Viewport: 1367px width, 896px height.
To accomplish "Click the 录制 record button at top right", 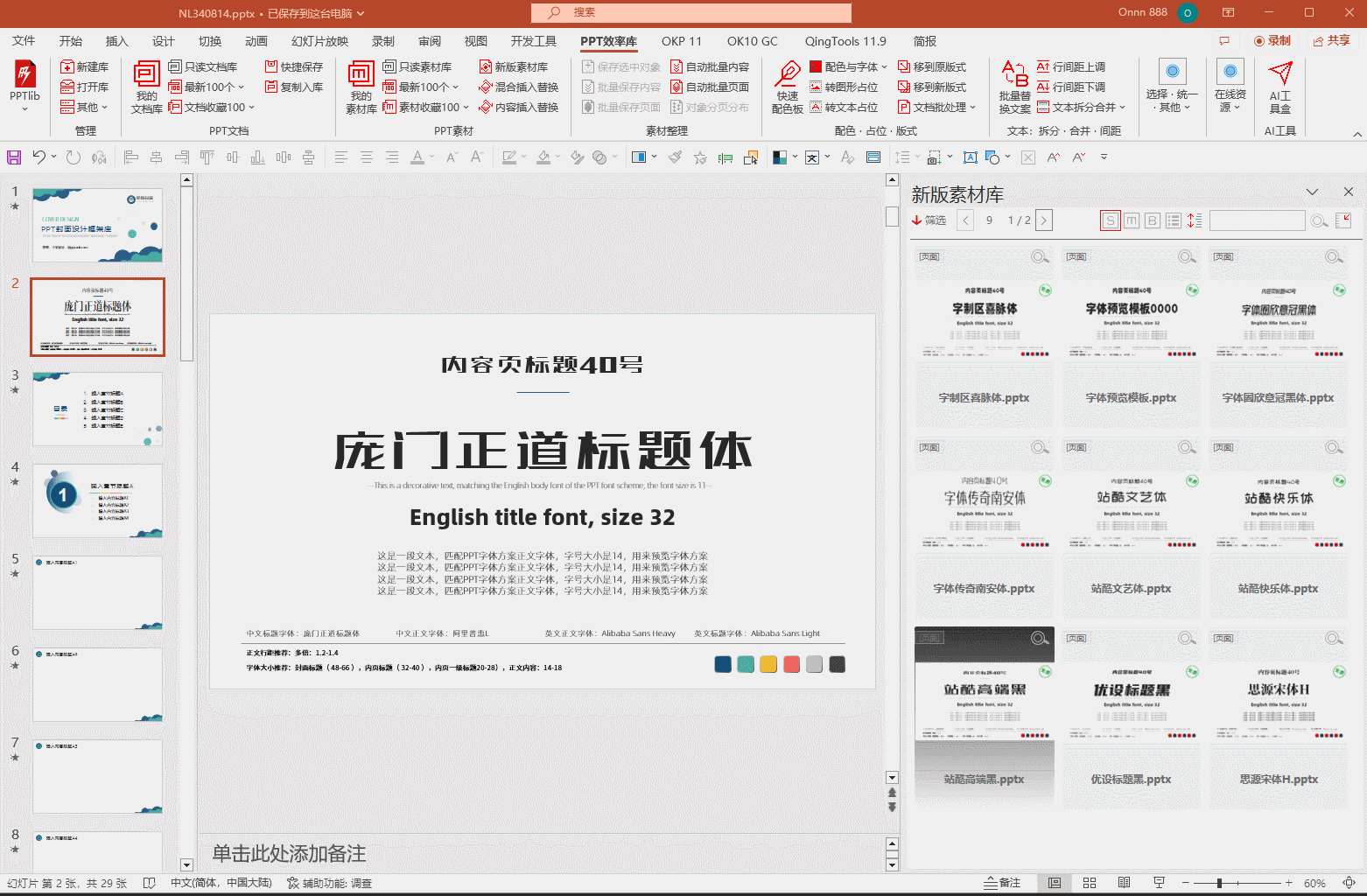I will click(1272, 40).
